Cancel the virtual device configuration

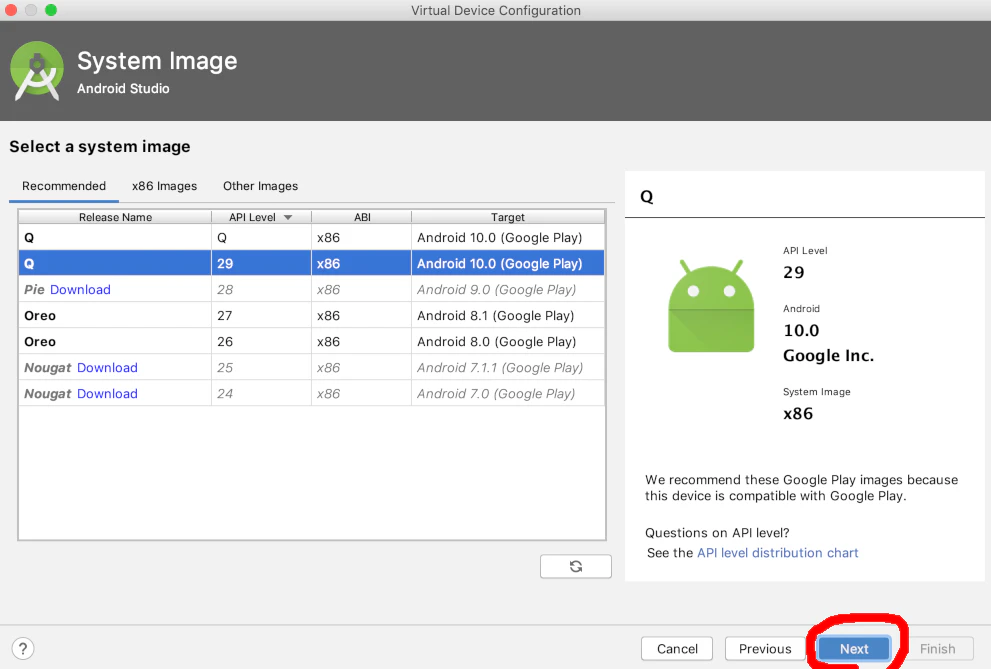tap(677, 649)
